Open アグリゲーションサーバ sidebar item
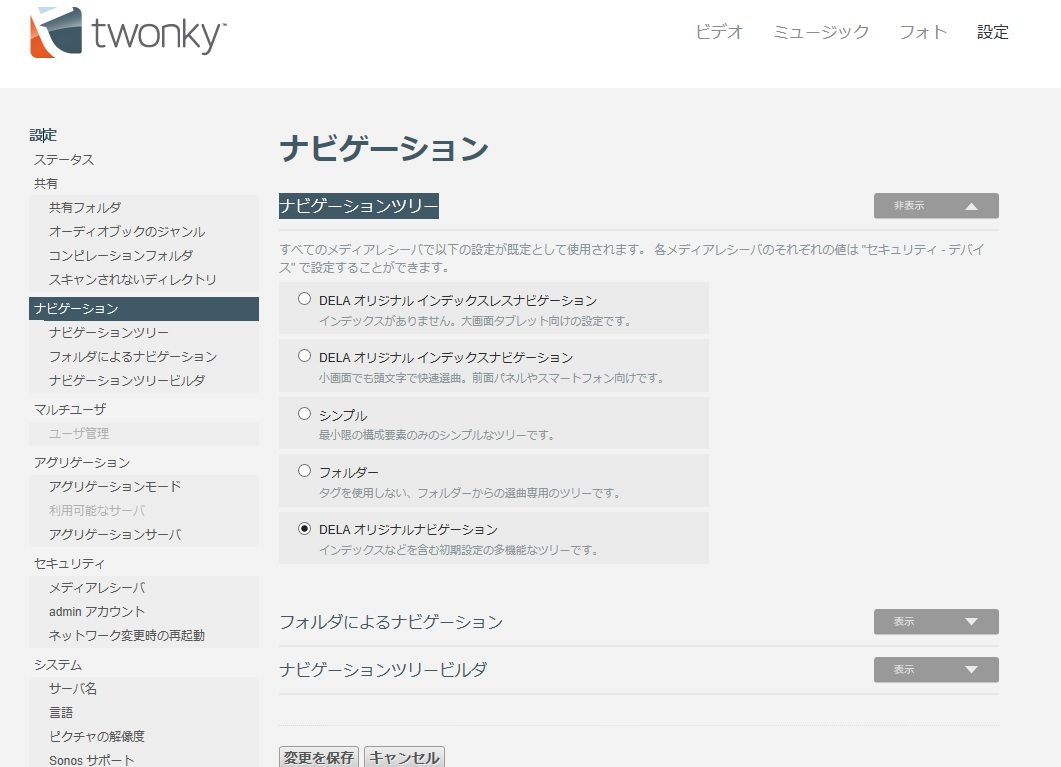 (115, 534)
